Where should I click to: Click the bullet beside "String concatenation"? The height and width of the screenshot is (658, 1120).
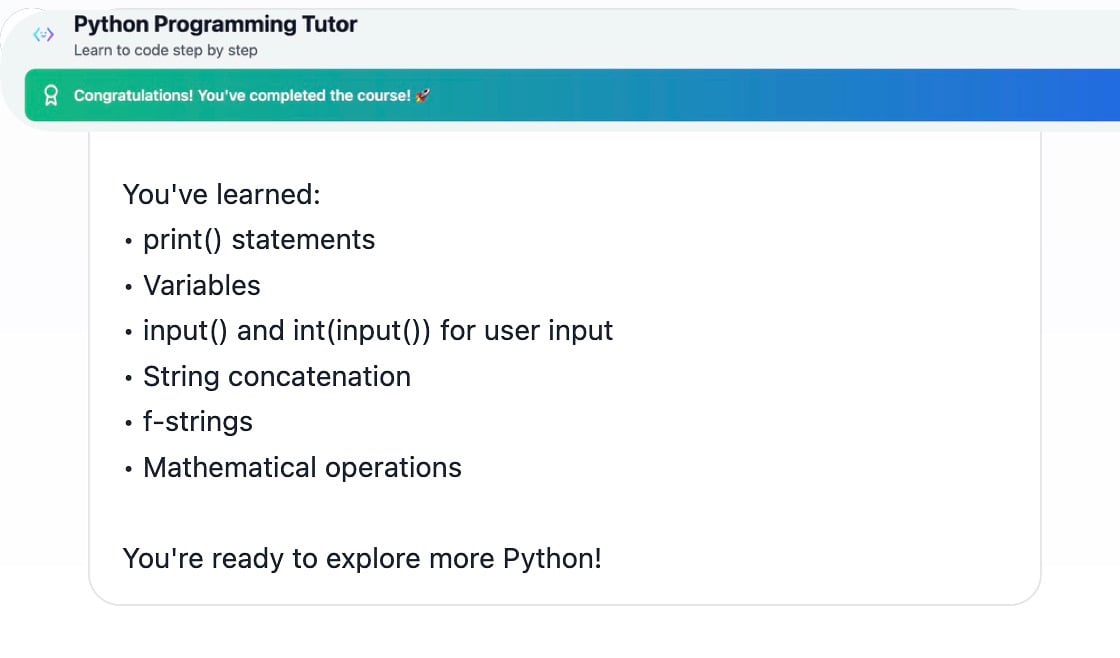(129, 378)
